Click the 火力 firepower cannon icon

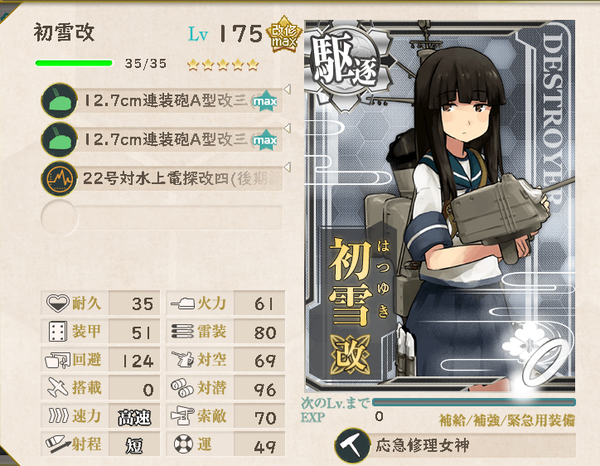pyautogui.click(x=183, y=304)
